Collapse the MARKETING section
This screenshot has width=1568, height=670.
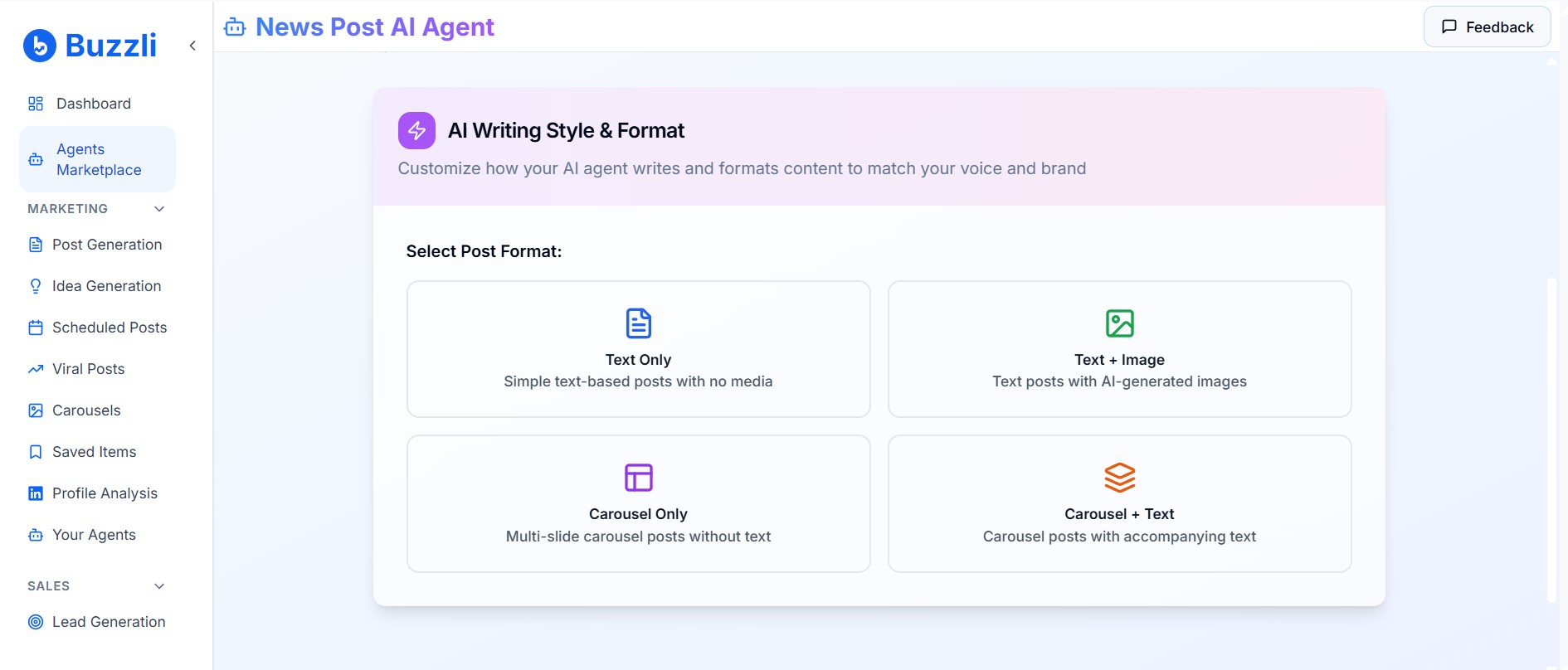159,209
